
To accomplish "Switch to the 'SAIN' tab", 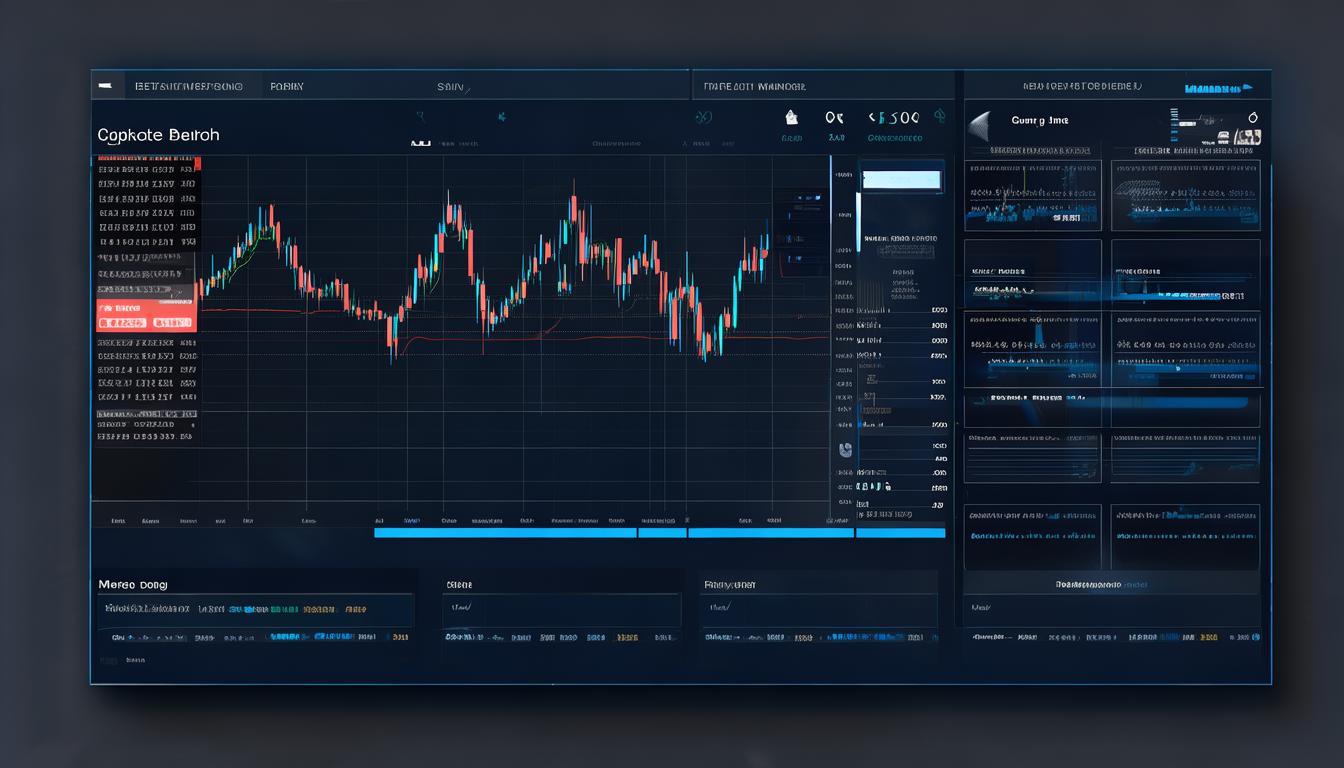I will 452,87.
